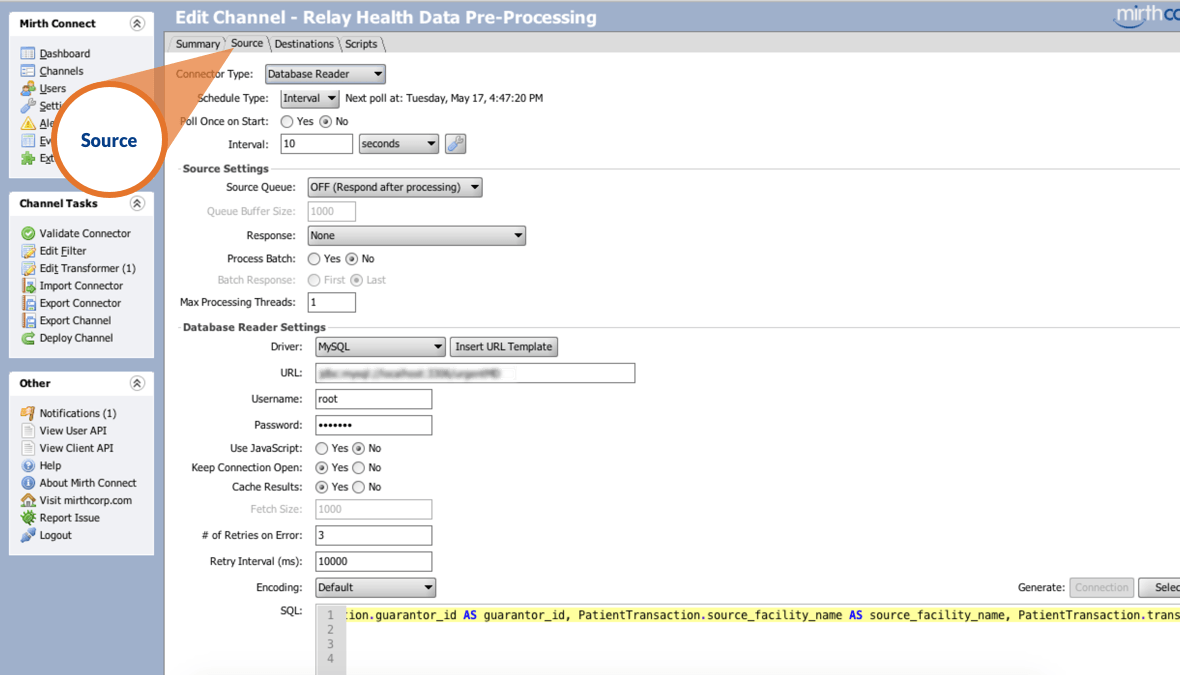The image size is (1180, 675).
Task: Click the Export Connector task link
Action: (81, 303)
